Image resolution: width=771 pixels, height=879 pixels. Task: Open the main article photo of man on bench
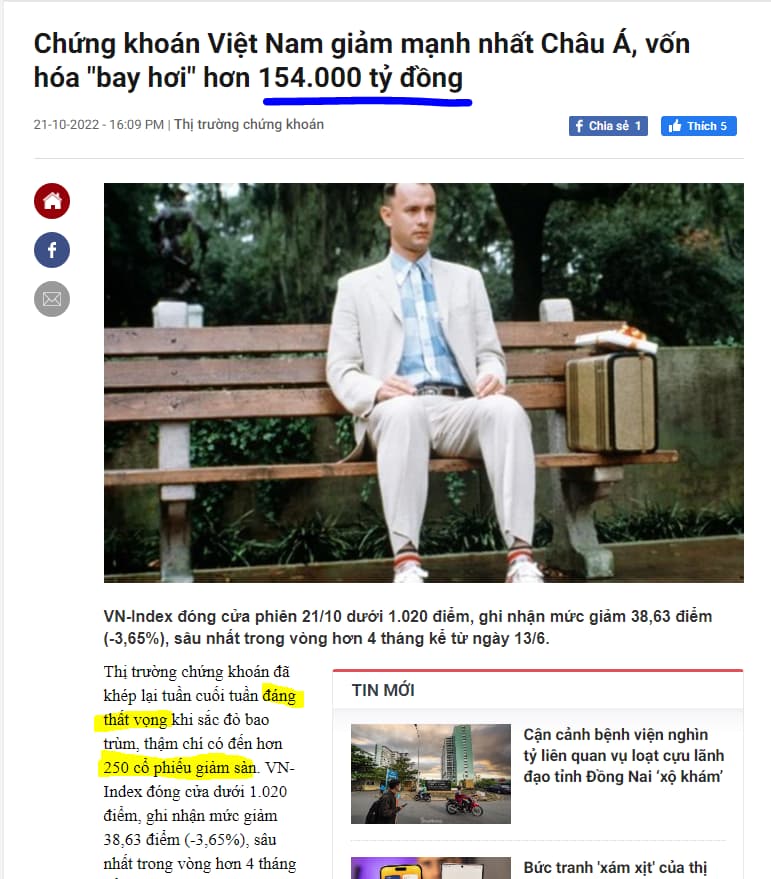click(x=424, y=383)
